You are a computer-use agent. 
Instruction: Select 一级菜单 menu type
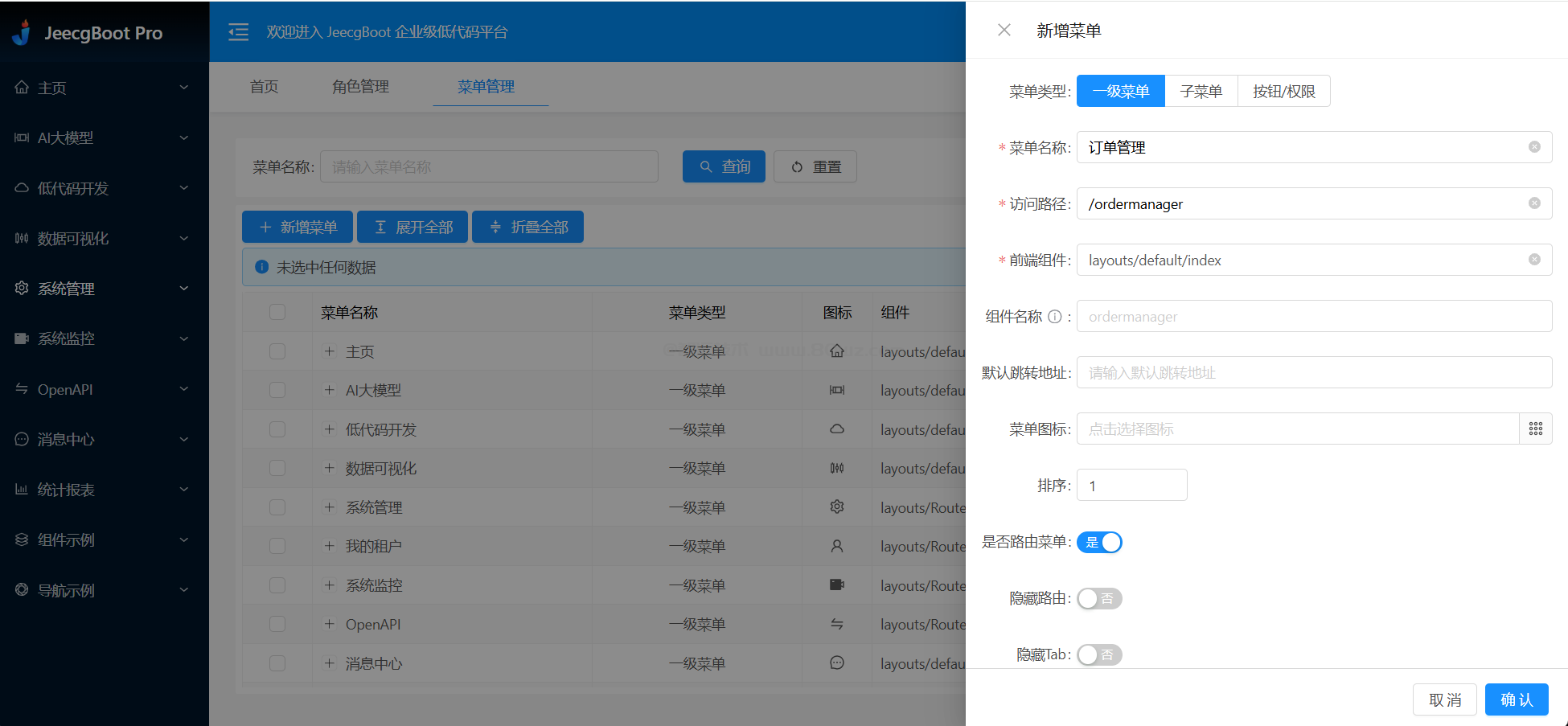pyautogui.click(x=1121, y=91)
